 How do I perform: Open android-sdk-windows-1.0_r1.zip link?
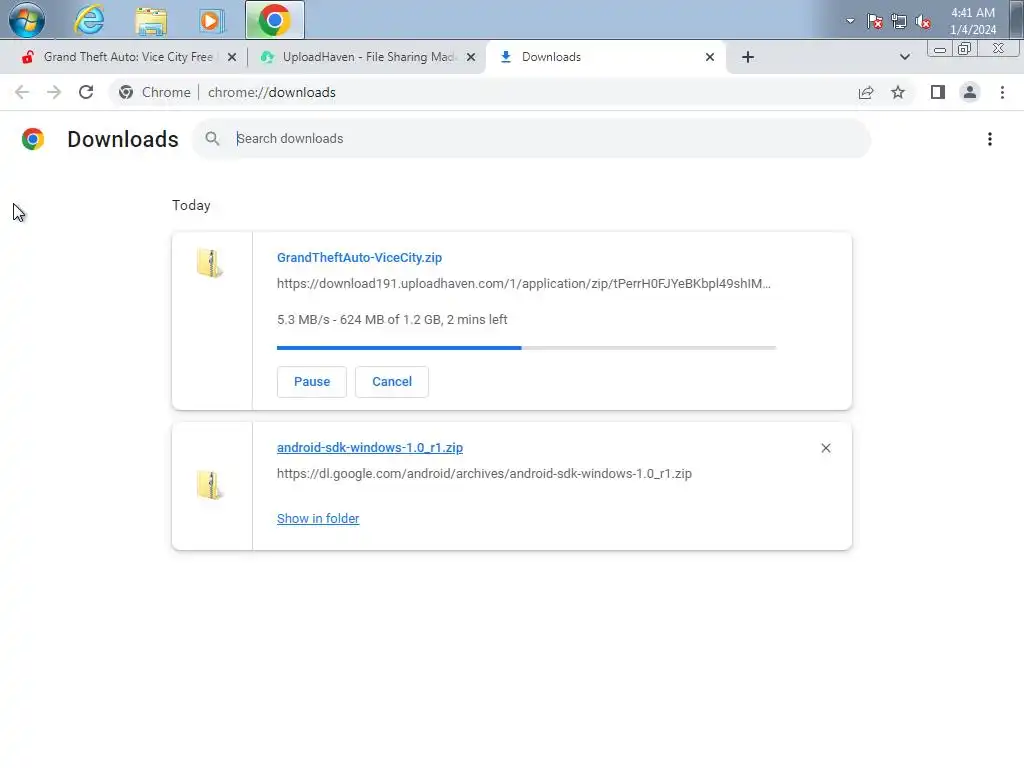370,447
